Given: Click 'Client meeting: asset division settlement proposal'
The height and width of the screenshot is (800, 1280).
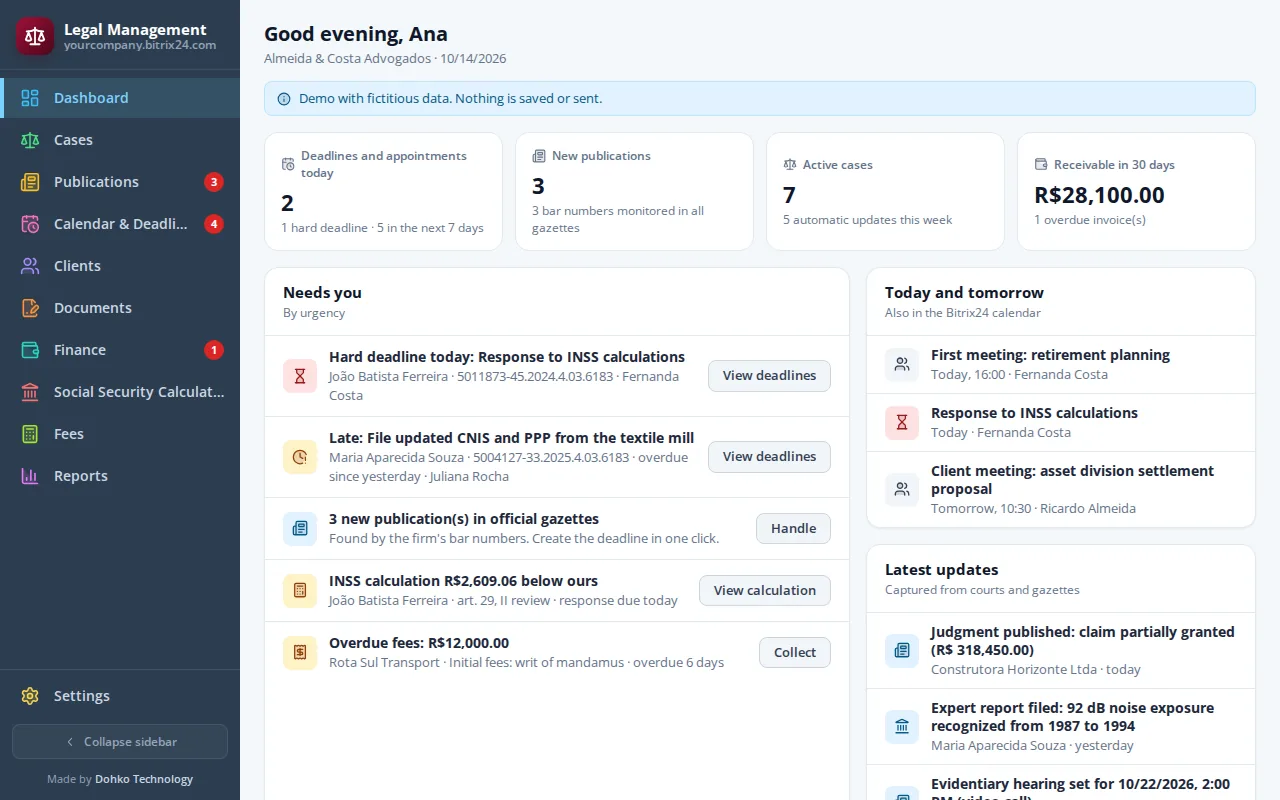Looking at the screenshot, I should (1061, 489).
